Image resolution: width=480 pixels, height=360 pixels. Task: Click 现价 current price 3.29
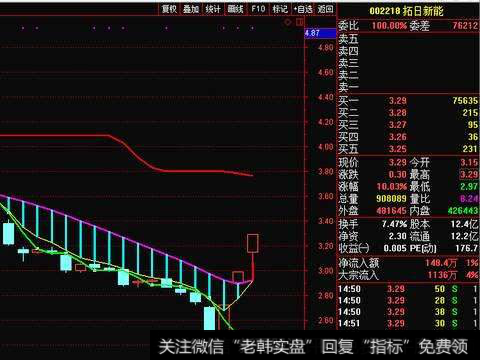[x=397, y=163]
